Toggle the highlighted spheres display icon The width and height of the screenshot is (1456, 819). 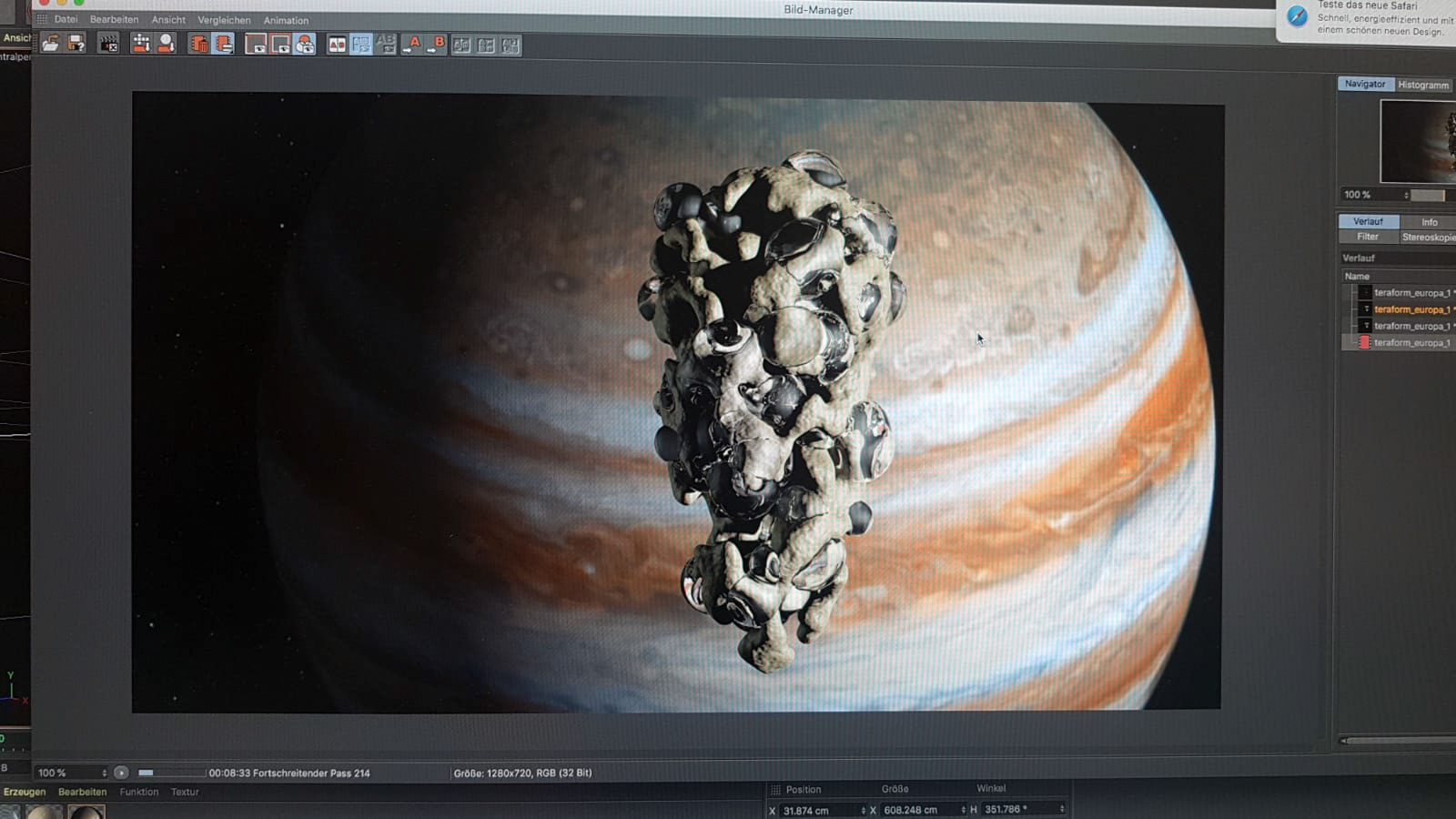point(305,44)
